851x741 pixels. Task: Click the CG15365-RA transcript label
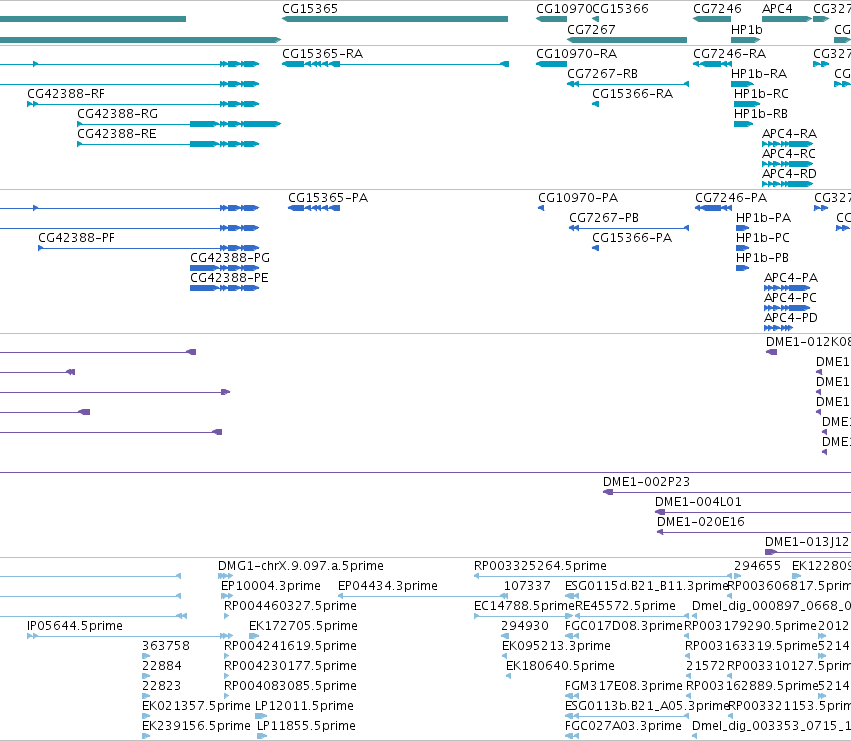click(322, 54)
